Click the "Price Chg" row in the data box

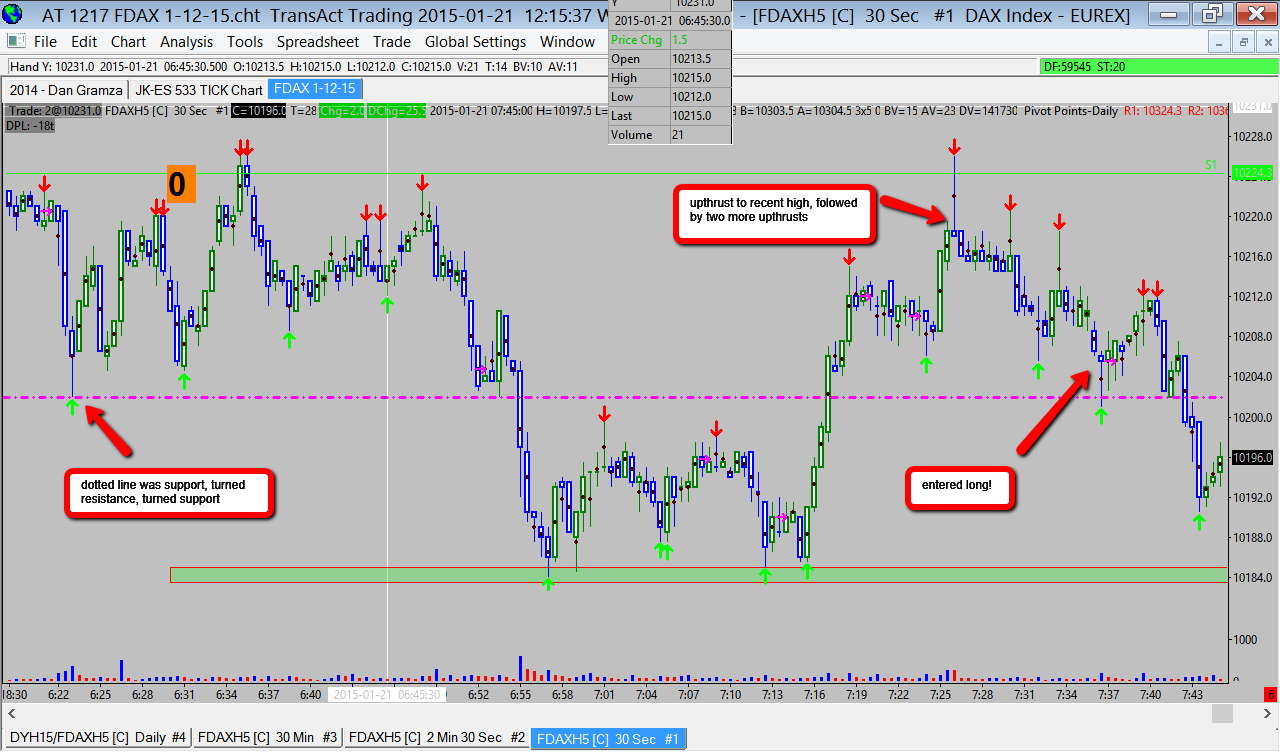click(670, 39)
